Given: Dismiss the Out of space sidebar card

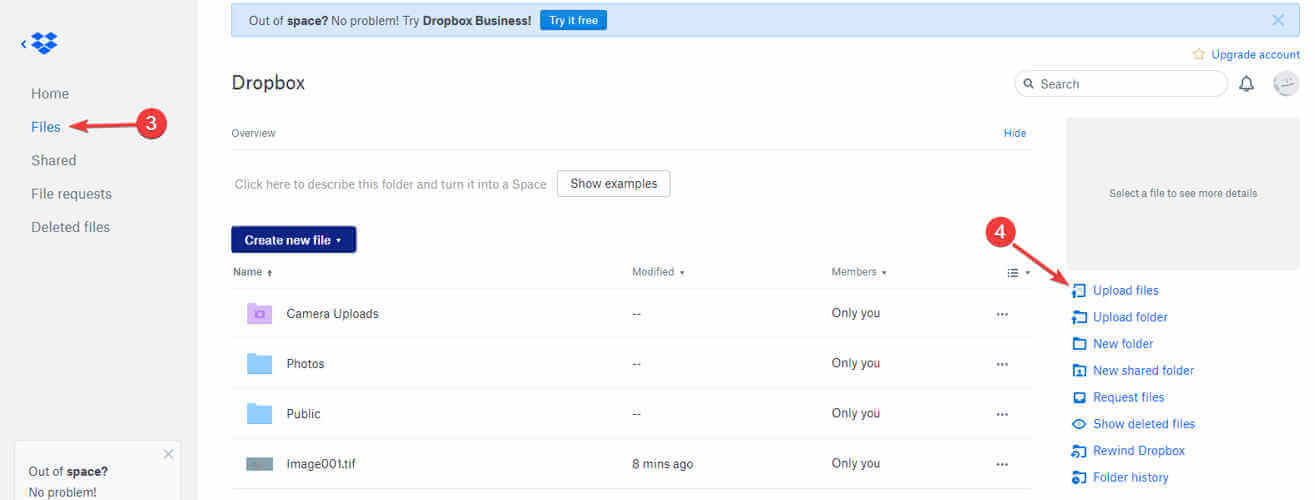Looking at the screenshot, I should pos(168,454).
